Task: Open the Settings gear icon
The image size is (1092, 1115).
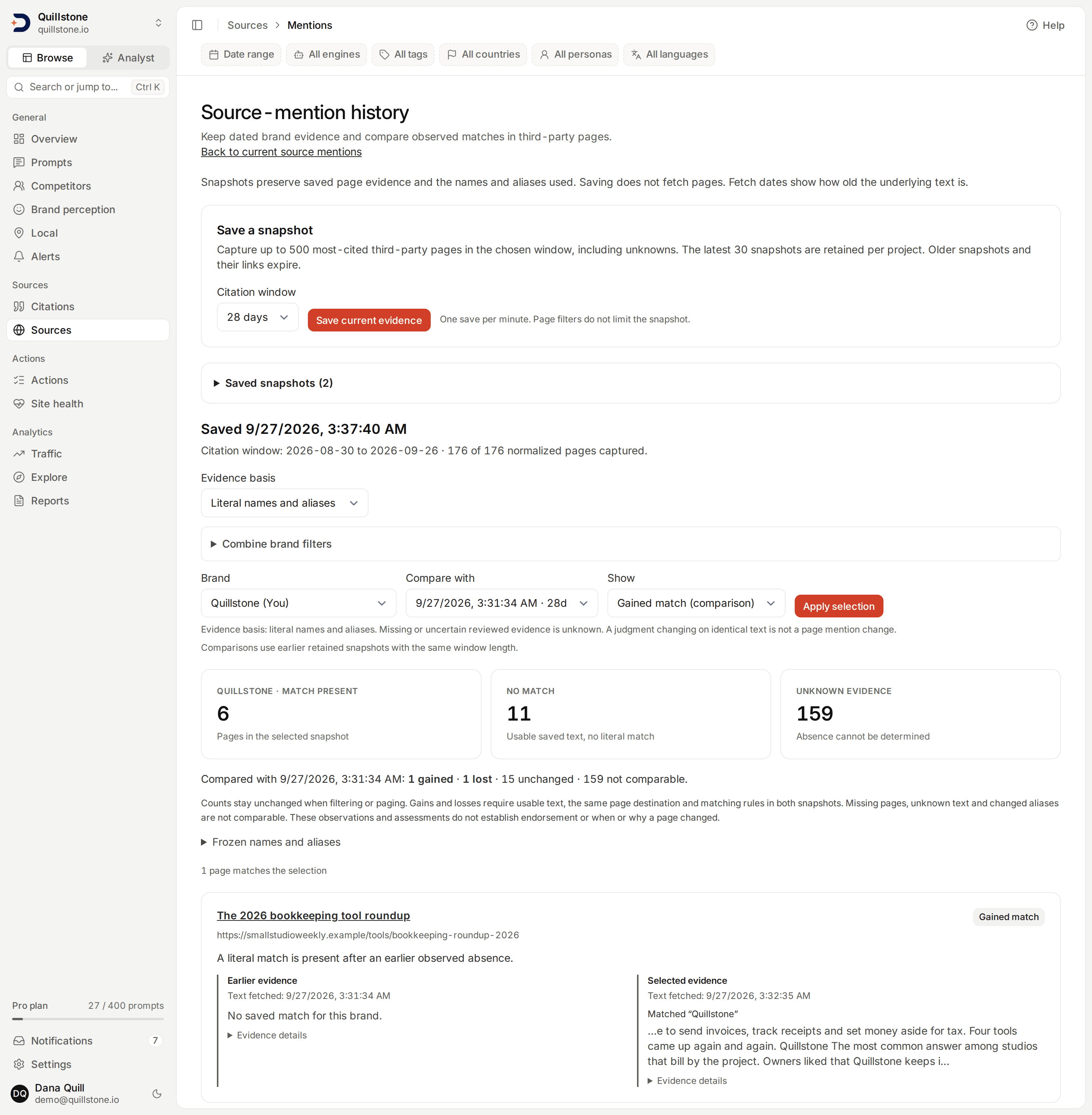Action: click(19, 1064)
